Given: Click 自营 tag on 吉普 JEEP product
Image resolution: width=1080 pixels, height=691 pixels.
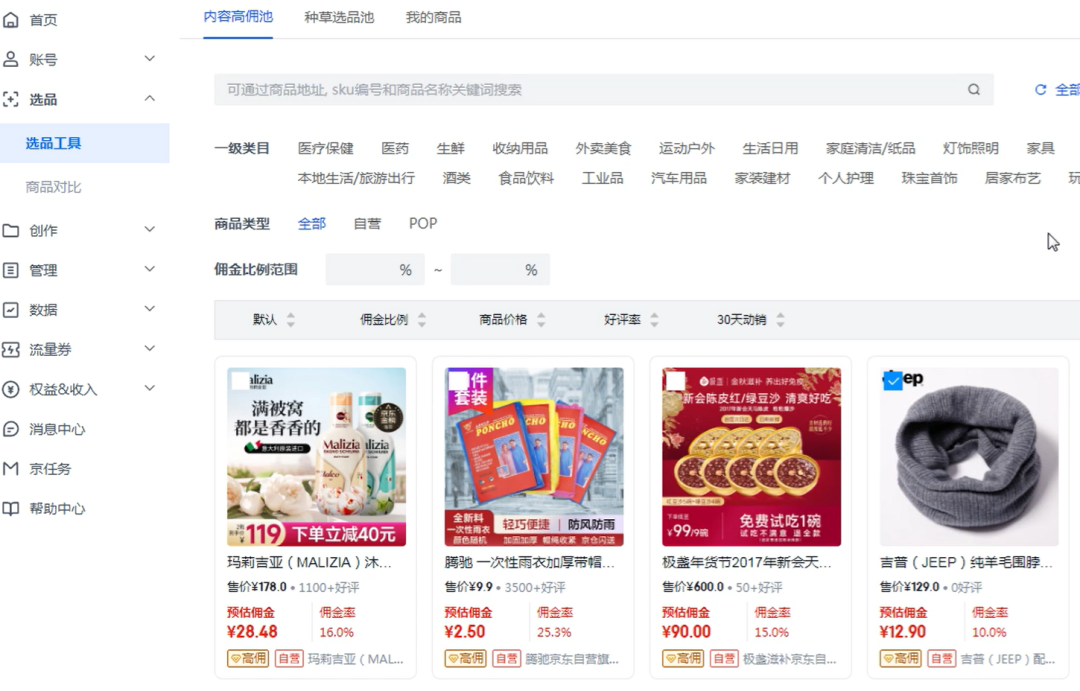Looking at the screenshot, I should click(x=942, y=659).
